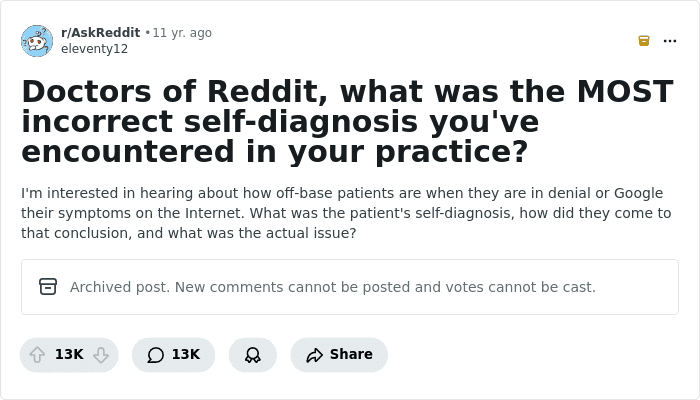Image resolution: width=700 pixels, height=400 pixels.
Task: Click the r/AskReddit subreddit avatar
Action: click(37, 41)
